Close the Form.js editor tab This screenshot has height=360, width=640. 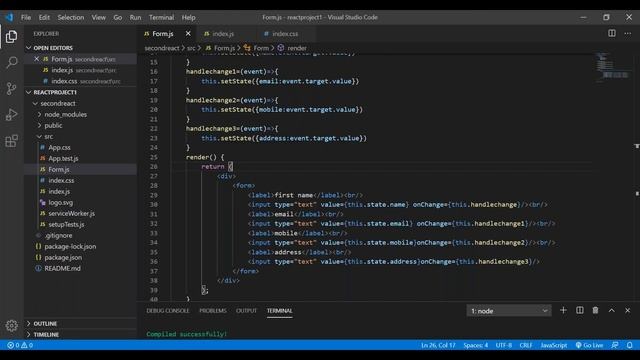[188, 33]
